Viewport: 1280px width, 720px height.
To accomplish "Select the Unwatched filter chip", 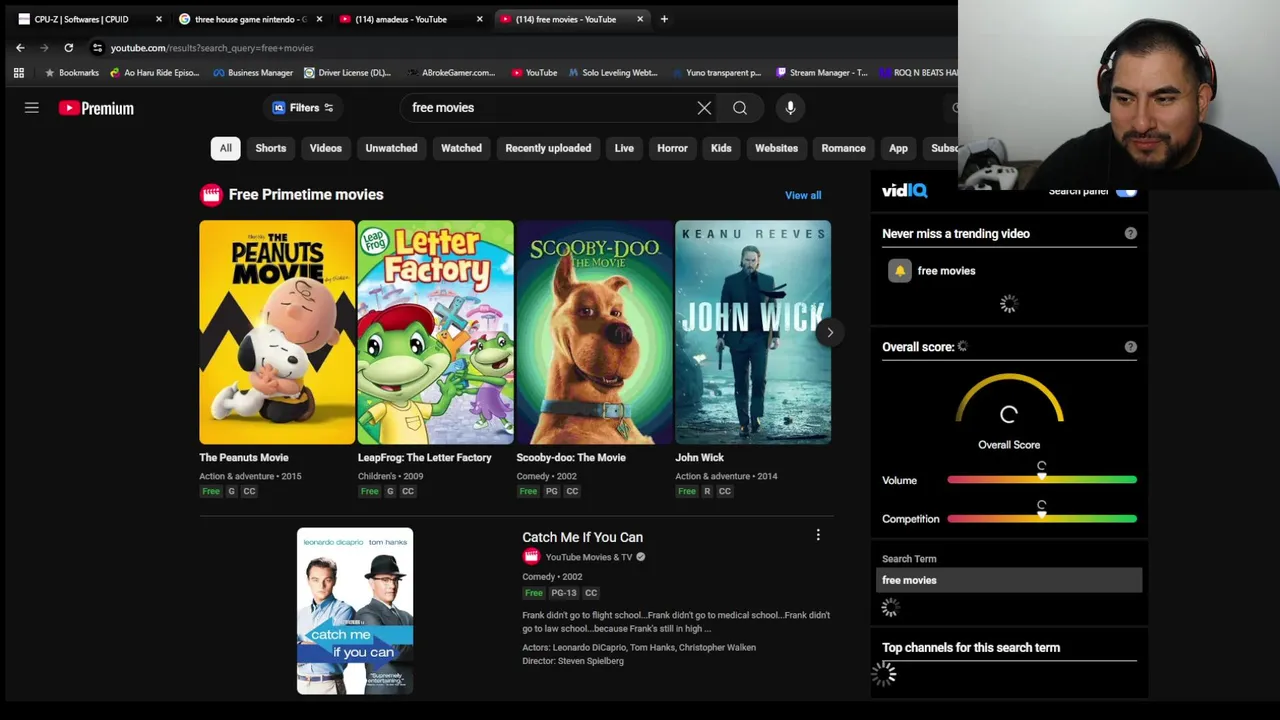I will pyautogui.click(x=391, y=148).
